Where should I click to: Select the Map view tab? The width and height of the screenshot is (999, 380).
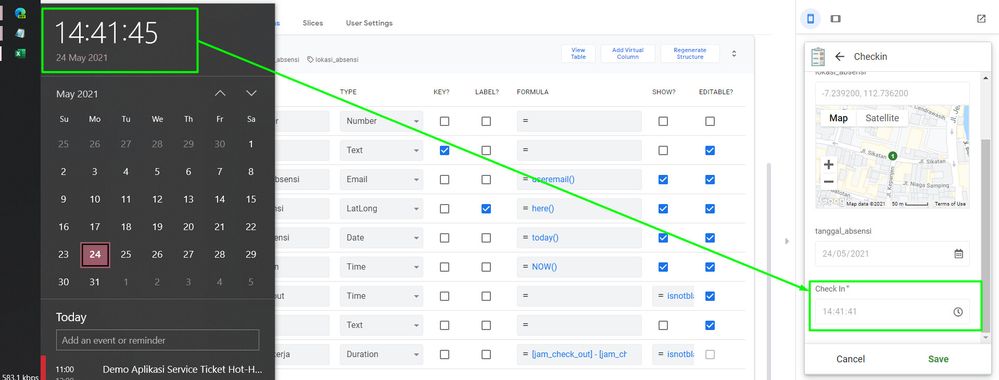[838, 118]
